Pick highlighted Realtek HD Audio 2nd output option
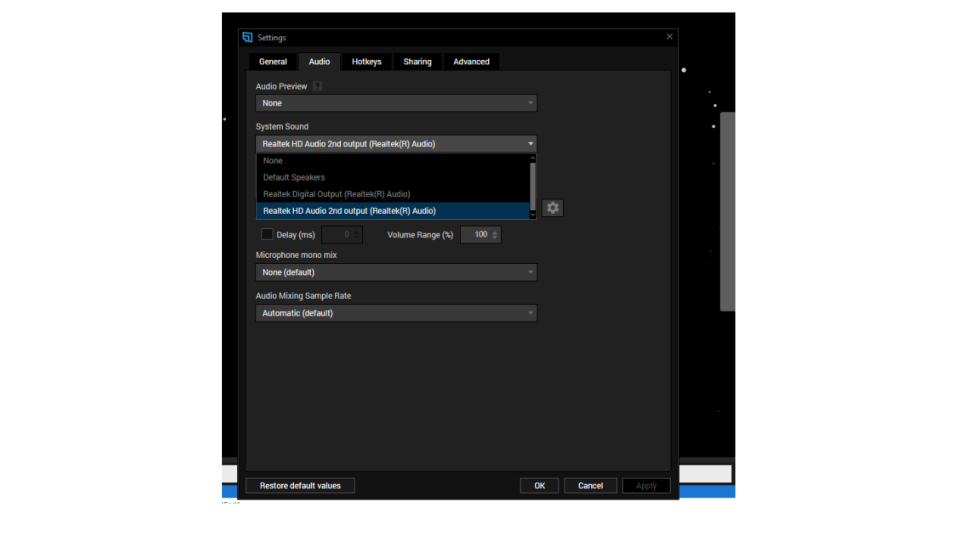This screenshot has width=970, height=546. pyautogui.click(x=393, y=211)
